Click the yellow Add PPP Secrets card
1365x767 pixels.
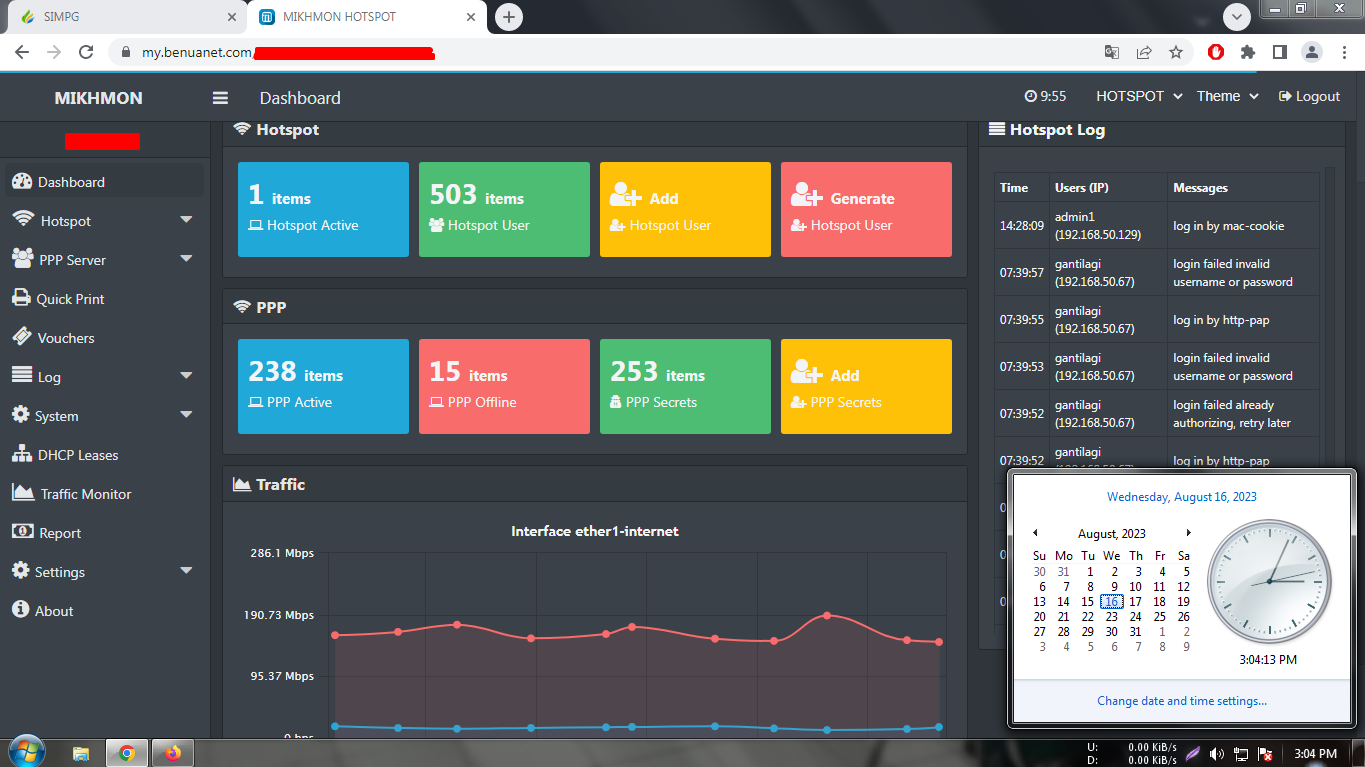pos(866,386)
